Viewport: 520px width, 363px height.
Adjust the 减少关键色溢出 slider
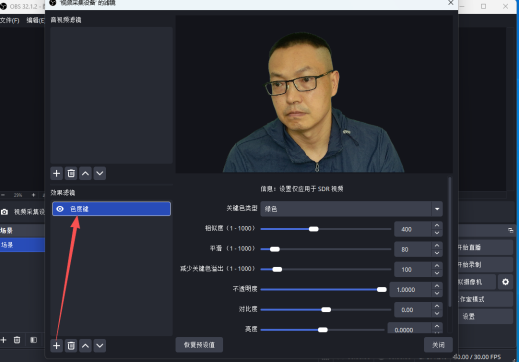(x=326, y=269)
